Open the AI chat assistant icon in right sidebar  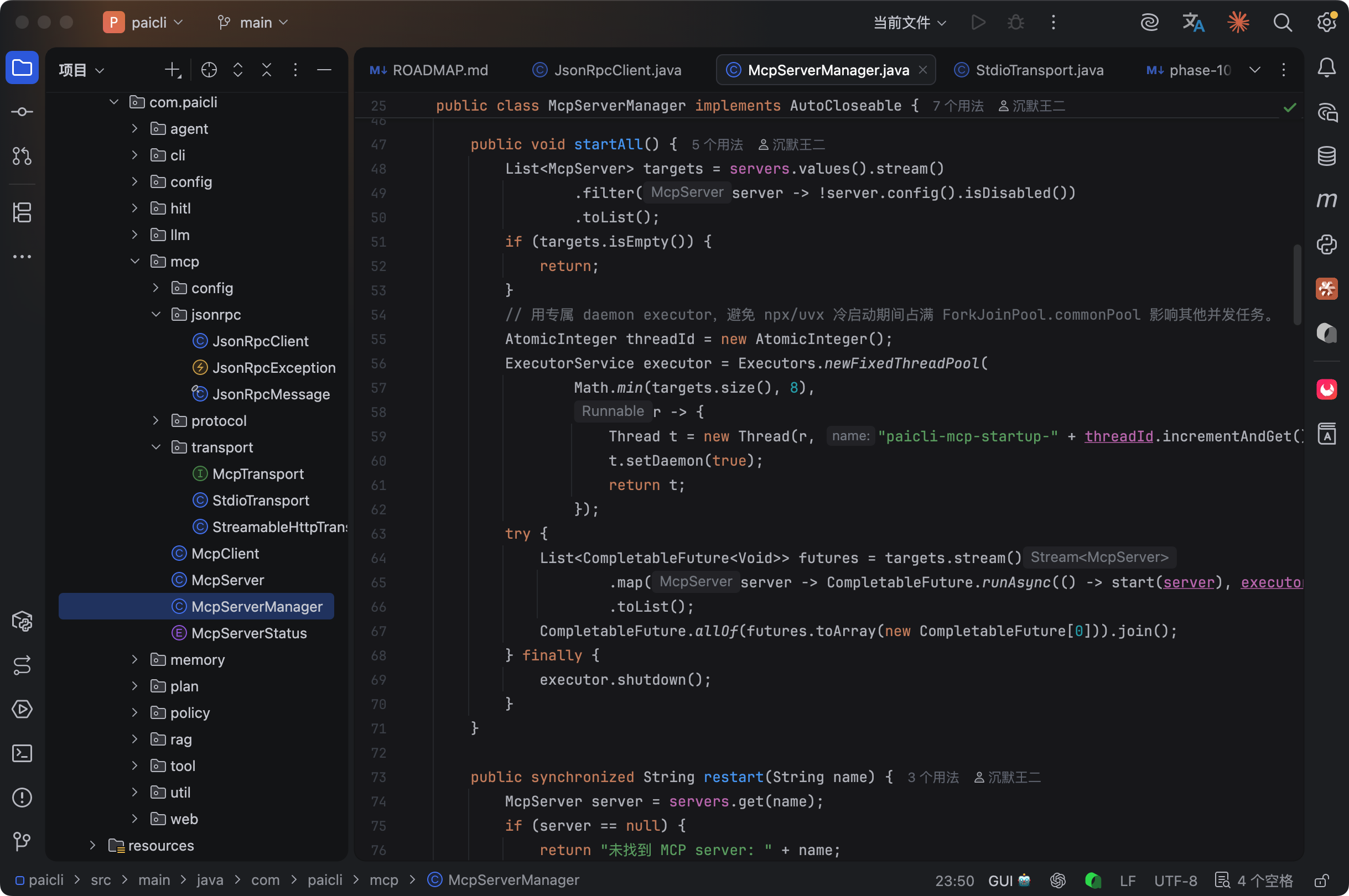(x=1326, y=113)
